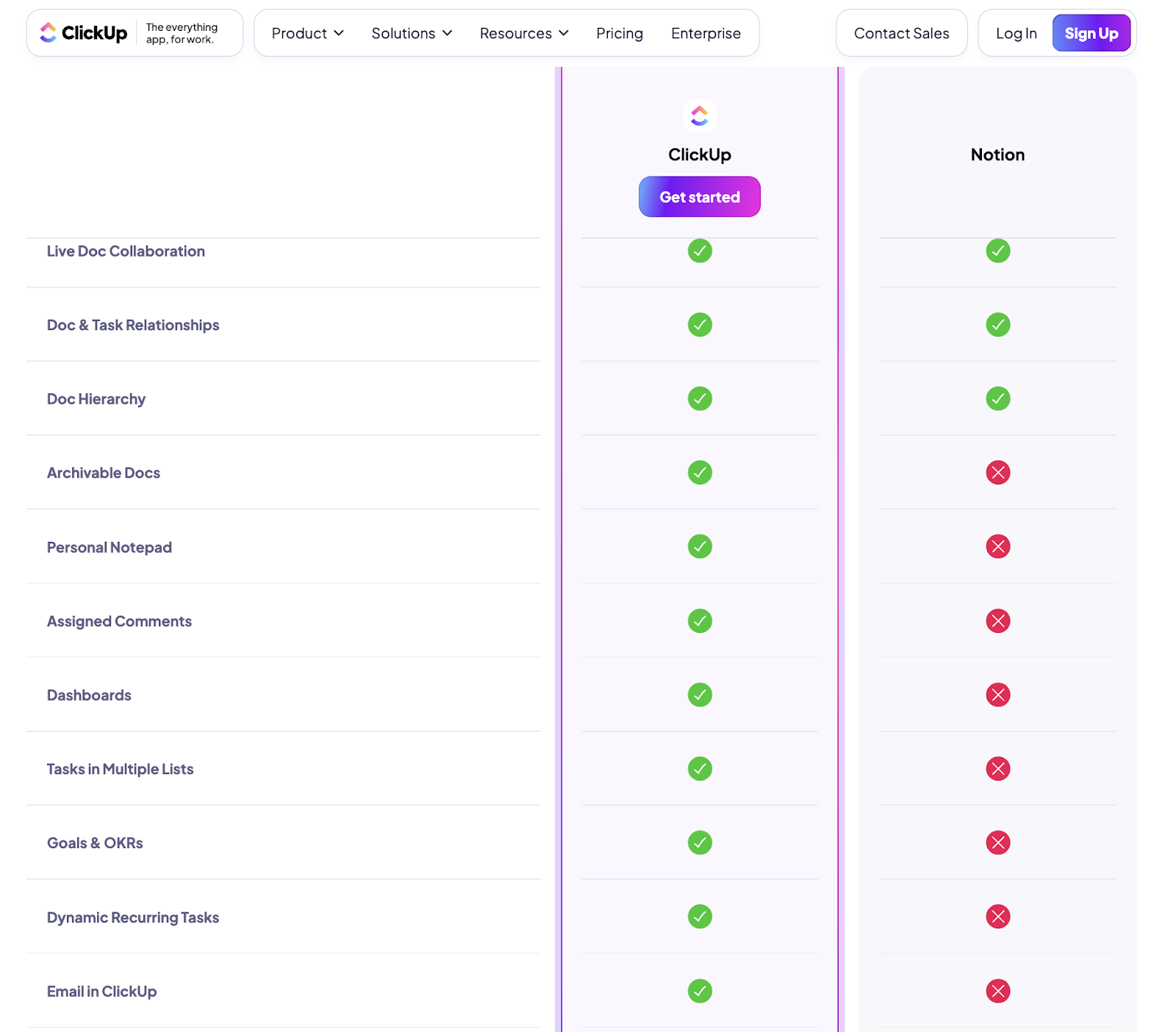Click ClickUp's check mark for Dashboards
Screen dimensions: 1176x1032
pyautogui.click(x=700, y=695)
